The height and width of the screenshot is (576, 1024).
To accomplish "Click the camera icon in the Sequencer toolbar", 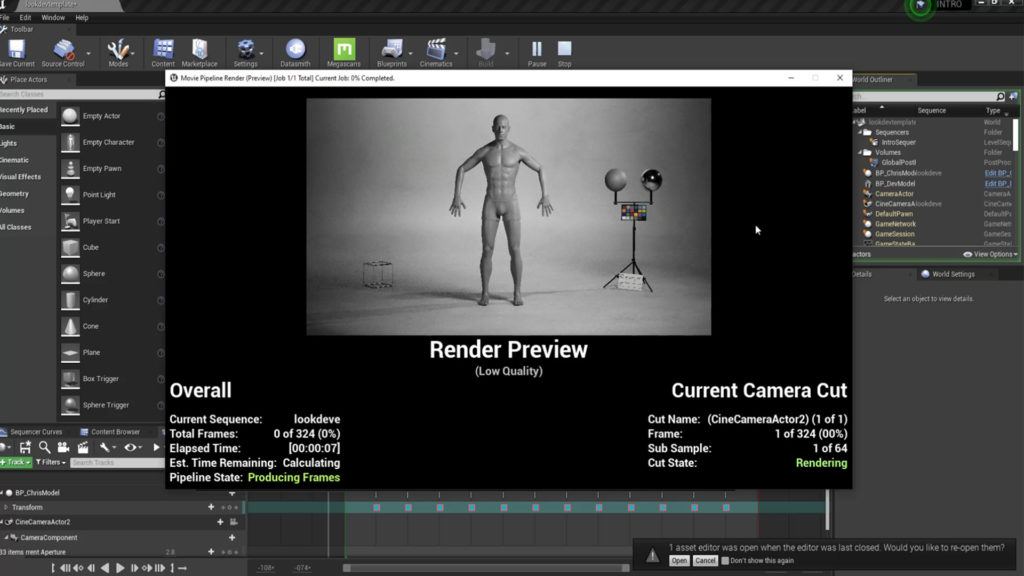I will (62, 447).
